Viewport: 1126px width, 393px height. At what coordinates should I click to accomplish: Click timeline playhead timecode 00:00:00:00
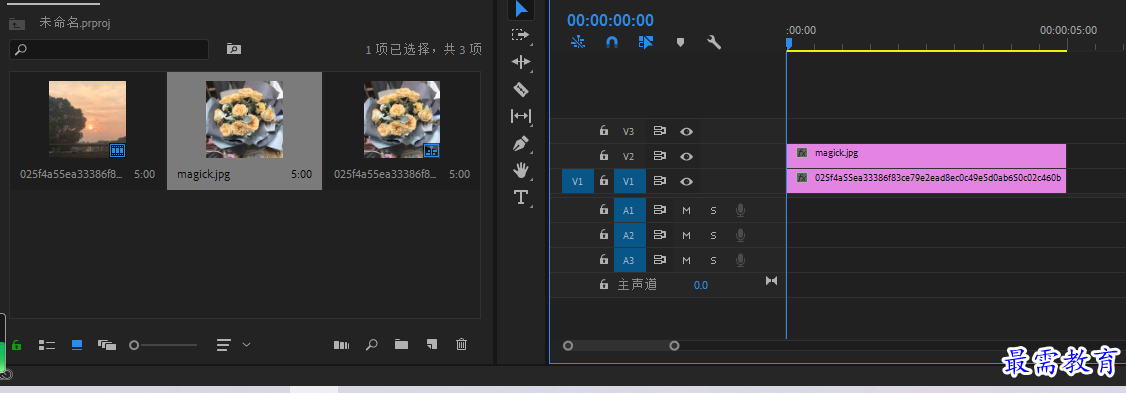click(610, 20)
